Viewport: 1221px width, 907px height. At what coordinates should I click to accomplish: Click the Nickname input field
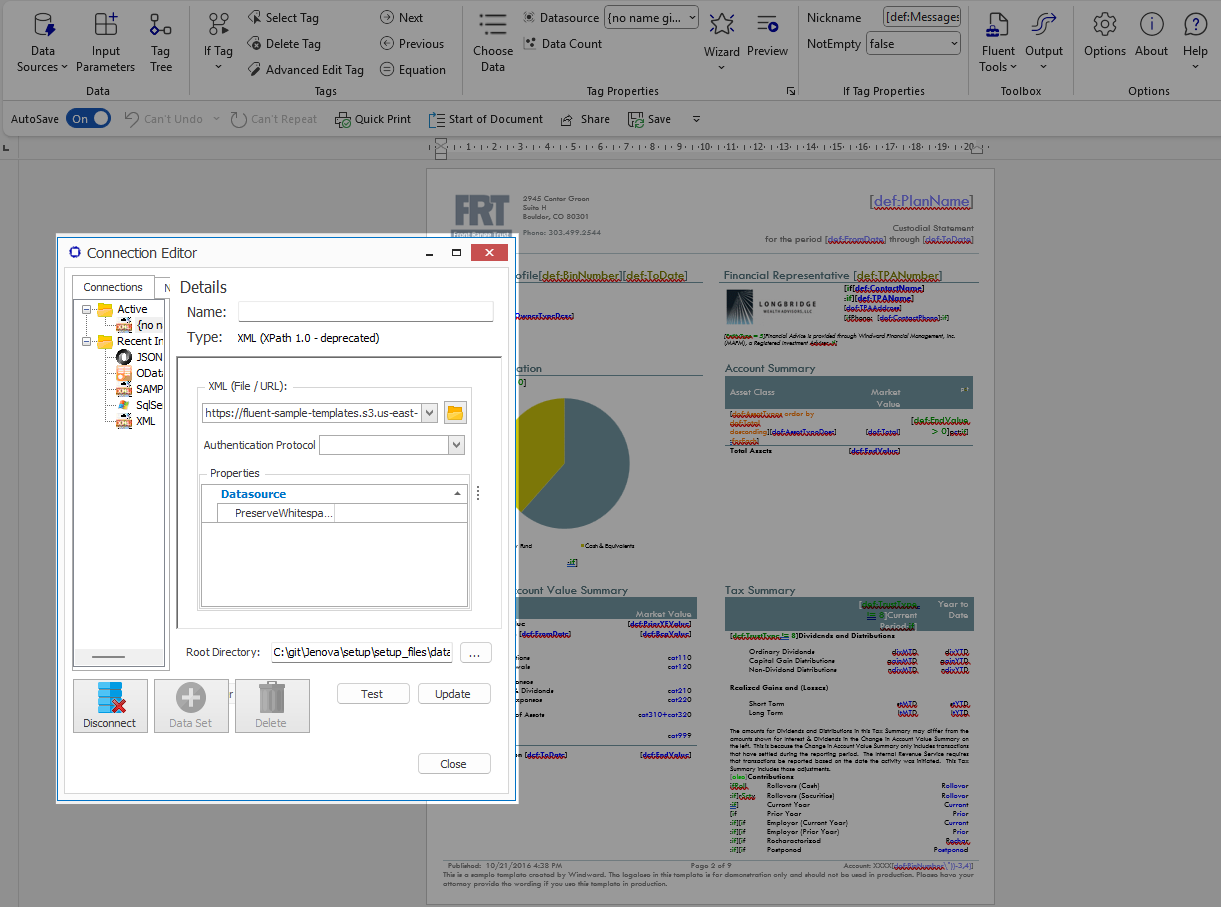922,18
